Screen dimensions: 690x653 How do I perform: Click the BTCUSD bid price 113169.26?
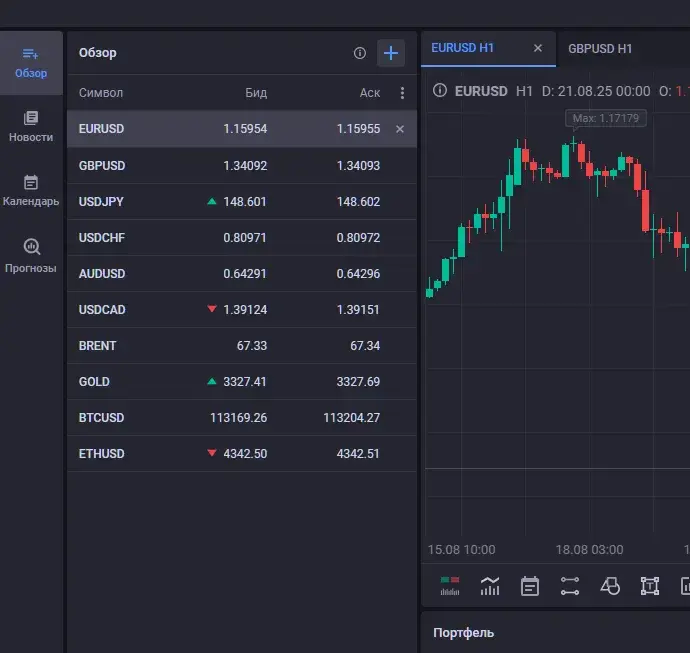pyautogui.click(x=239, y=418)
